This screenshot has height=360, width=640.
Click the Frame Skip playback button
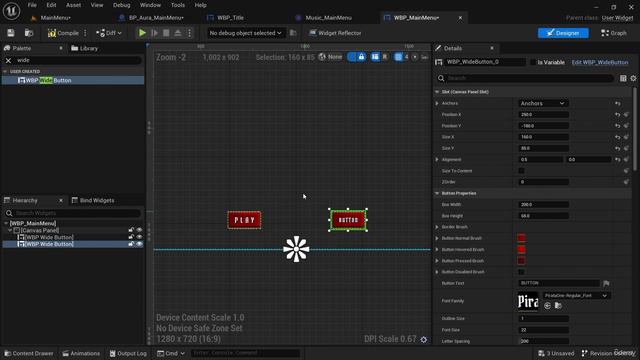154,33
